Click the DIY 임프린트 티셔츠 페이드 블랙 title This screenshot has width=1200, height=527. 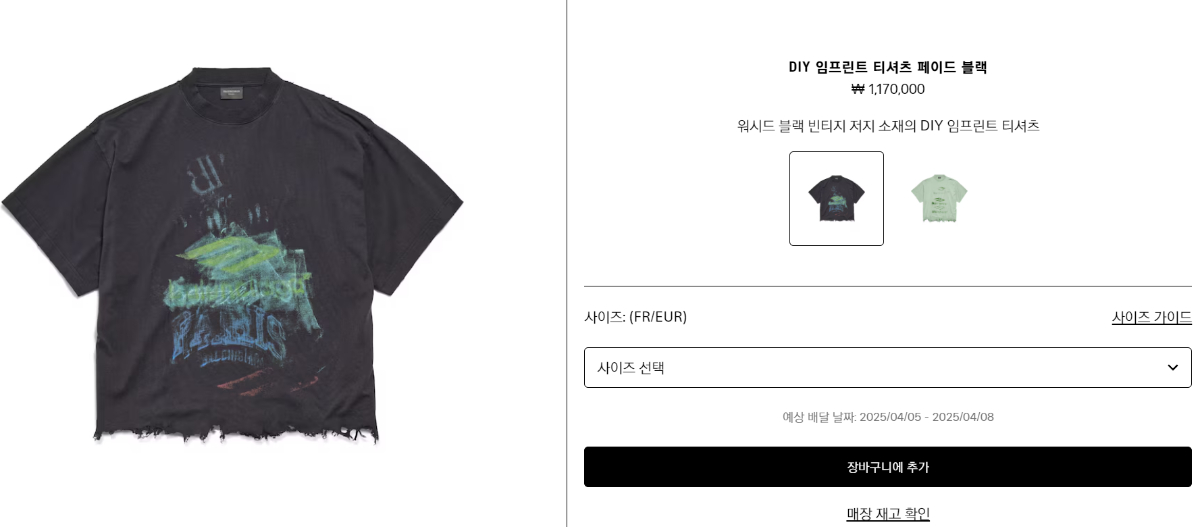[888, 67]
